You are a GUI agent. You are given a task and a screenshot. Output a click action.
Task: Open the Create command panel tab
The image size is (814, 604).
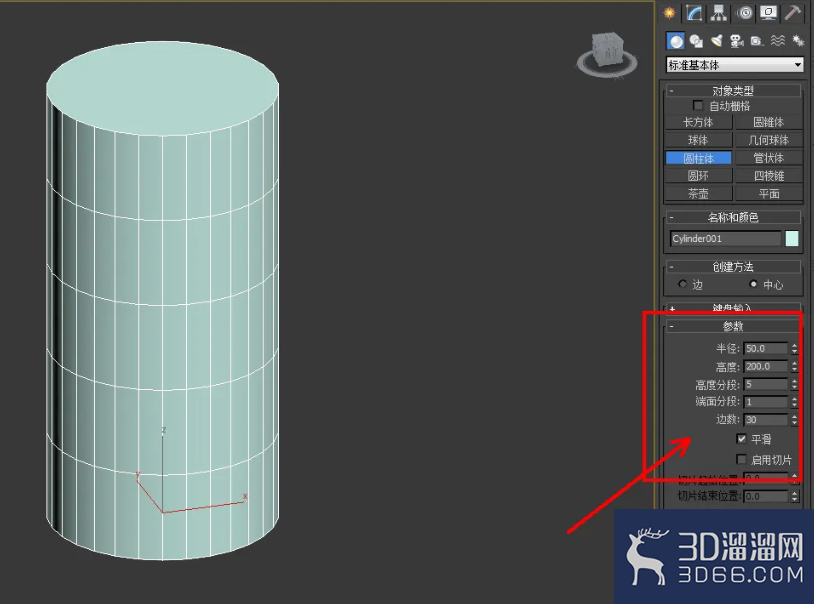[x=670, y=13]
